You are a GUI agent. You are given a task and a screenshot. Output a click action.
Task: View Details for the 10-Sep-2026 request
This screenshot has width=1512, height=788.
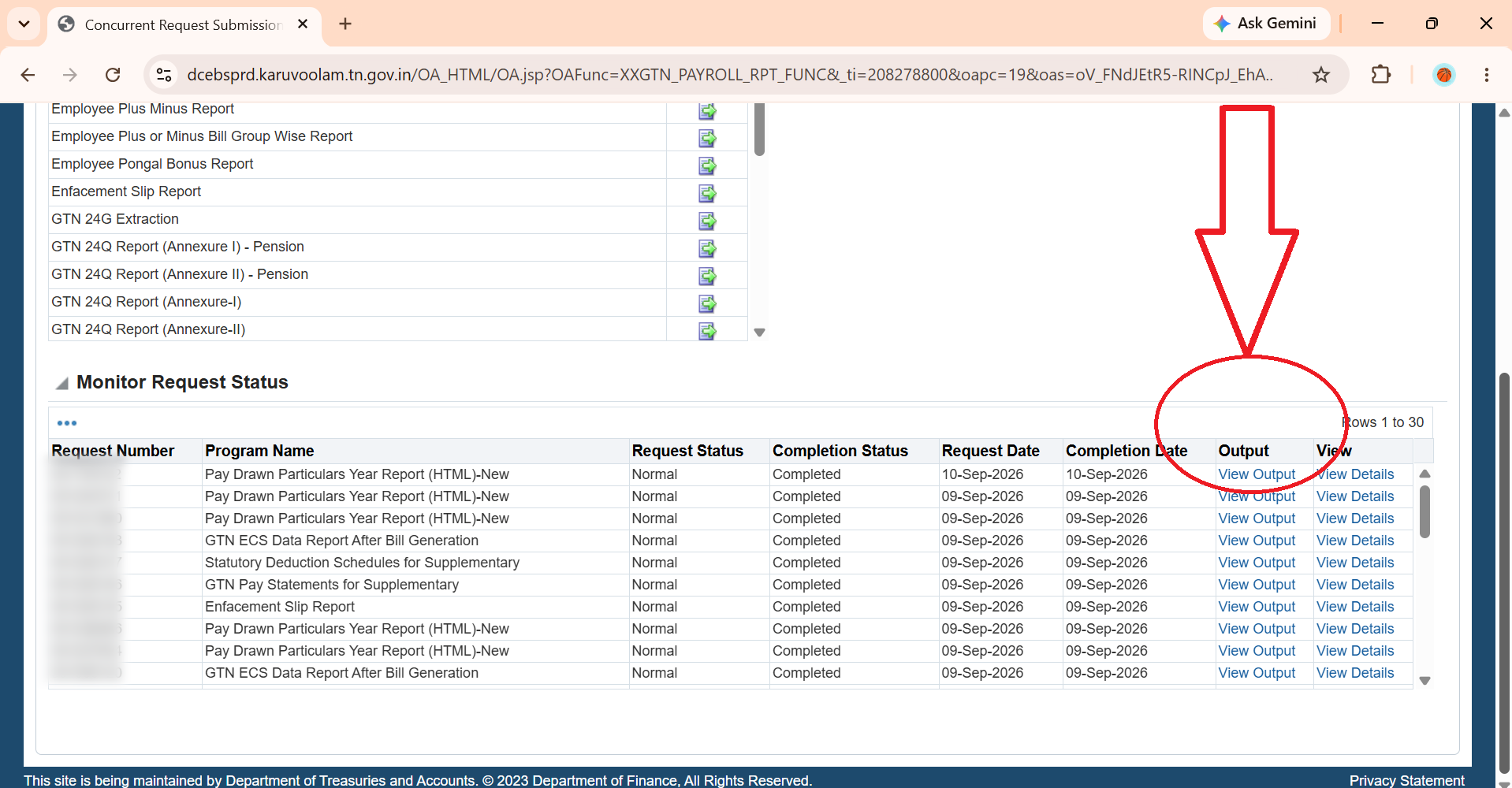coord(1355,474)
